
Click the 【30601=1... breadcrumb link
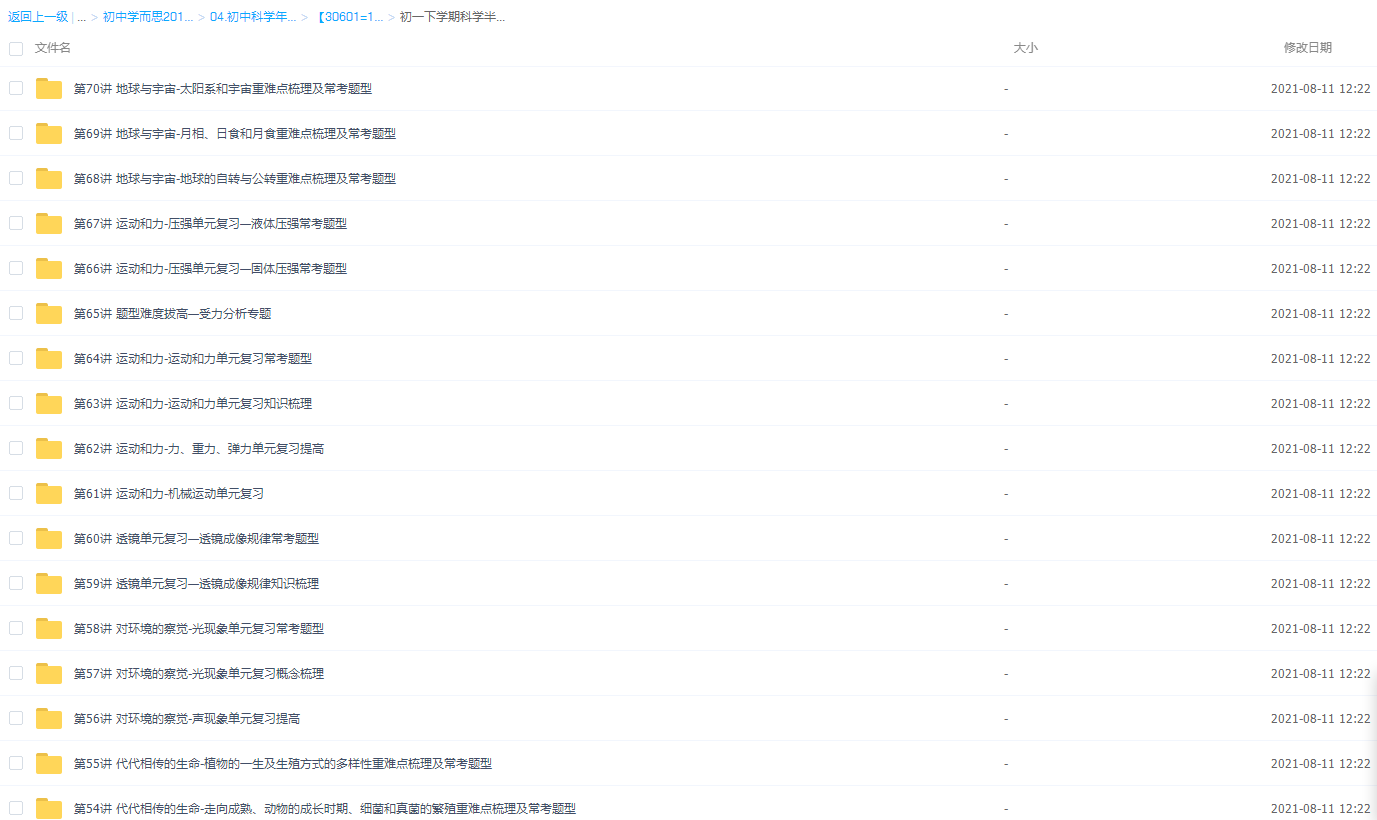click(x=350, y=17)
